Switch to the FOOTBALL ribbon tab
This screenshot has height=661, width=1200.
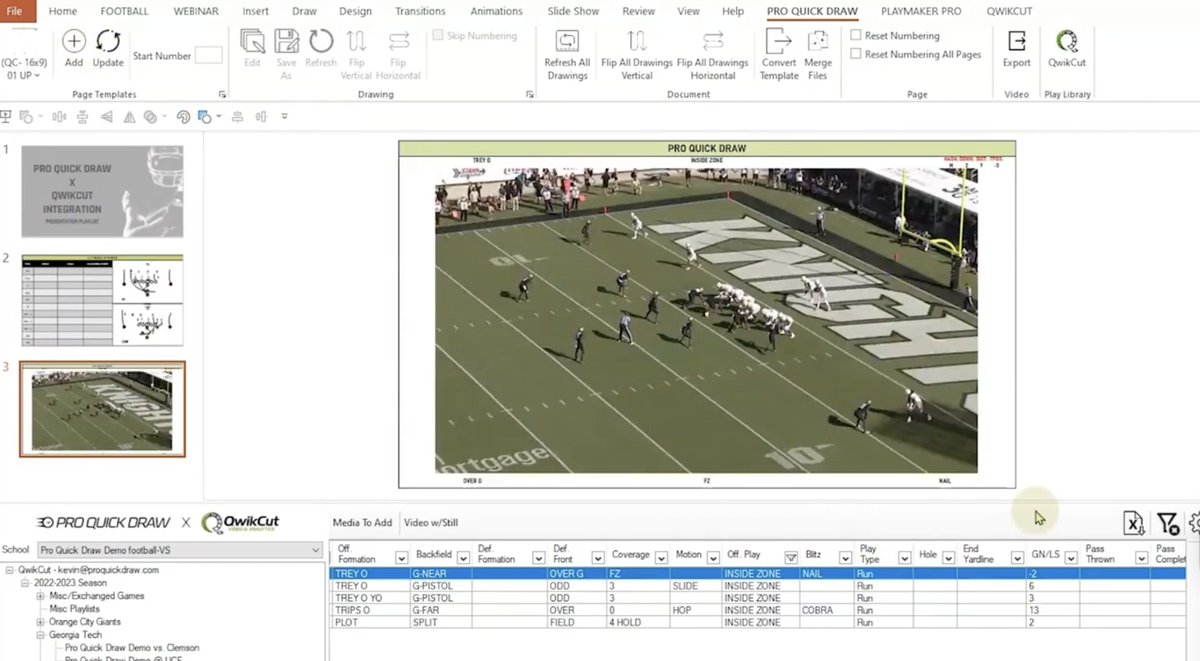(124, 11)
